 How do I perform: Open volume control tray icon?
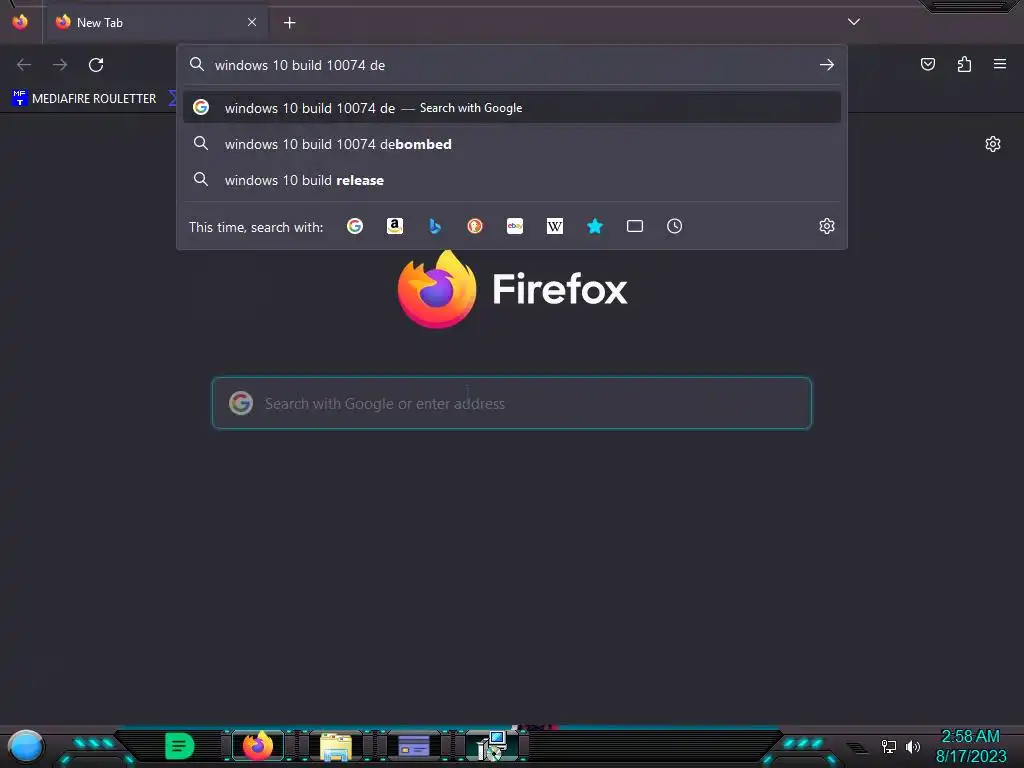912,746
